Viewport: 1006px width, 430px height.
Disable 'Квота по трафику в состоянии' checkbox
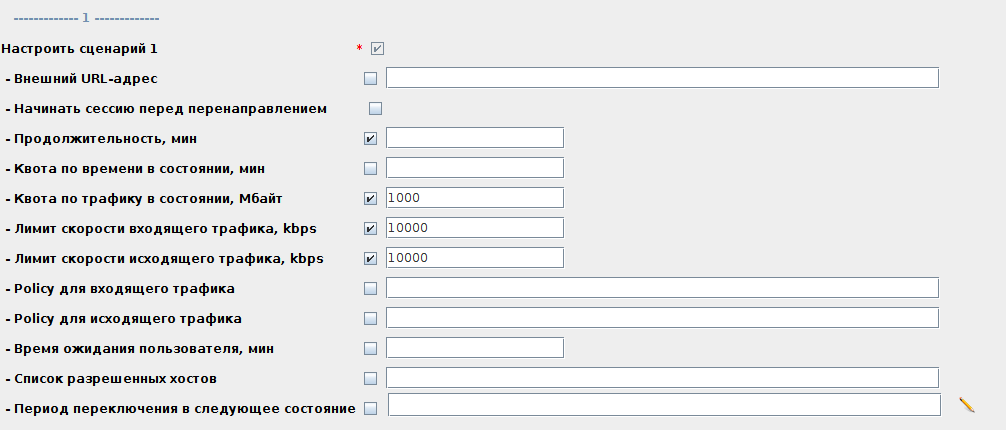(x=371, y=198)
